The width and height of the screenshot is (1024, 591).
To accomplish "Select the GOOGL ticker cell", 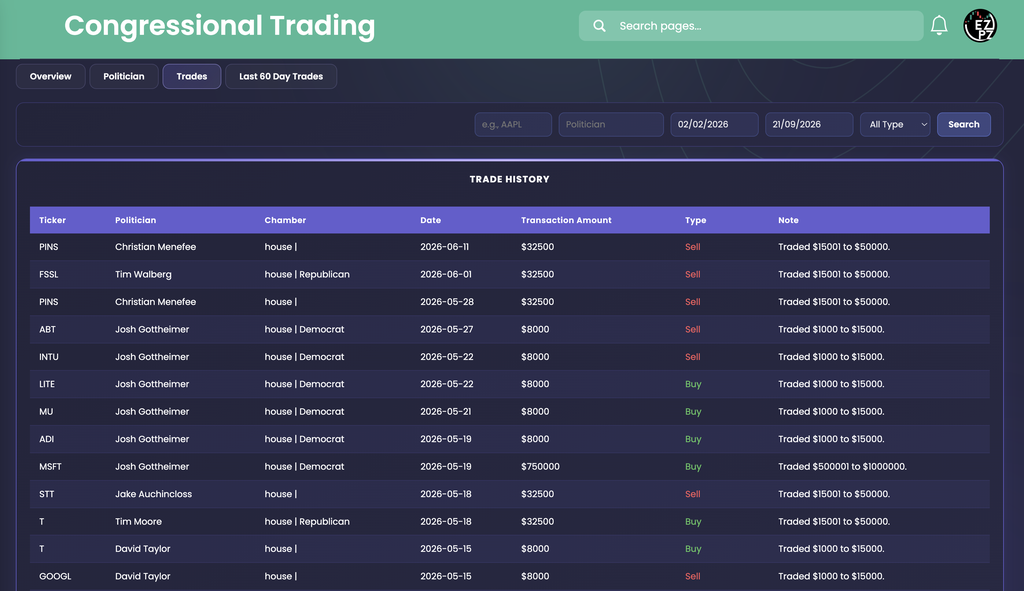I will [55, 576].
